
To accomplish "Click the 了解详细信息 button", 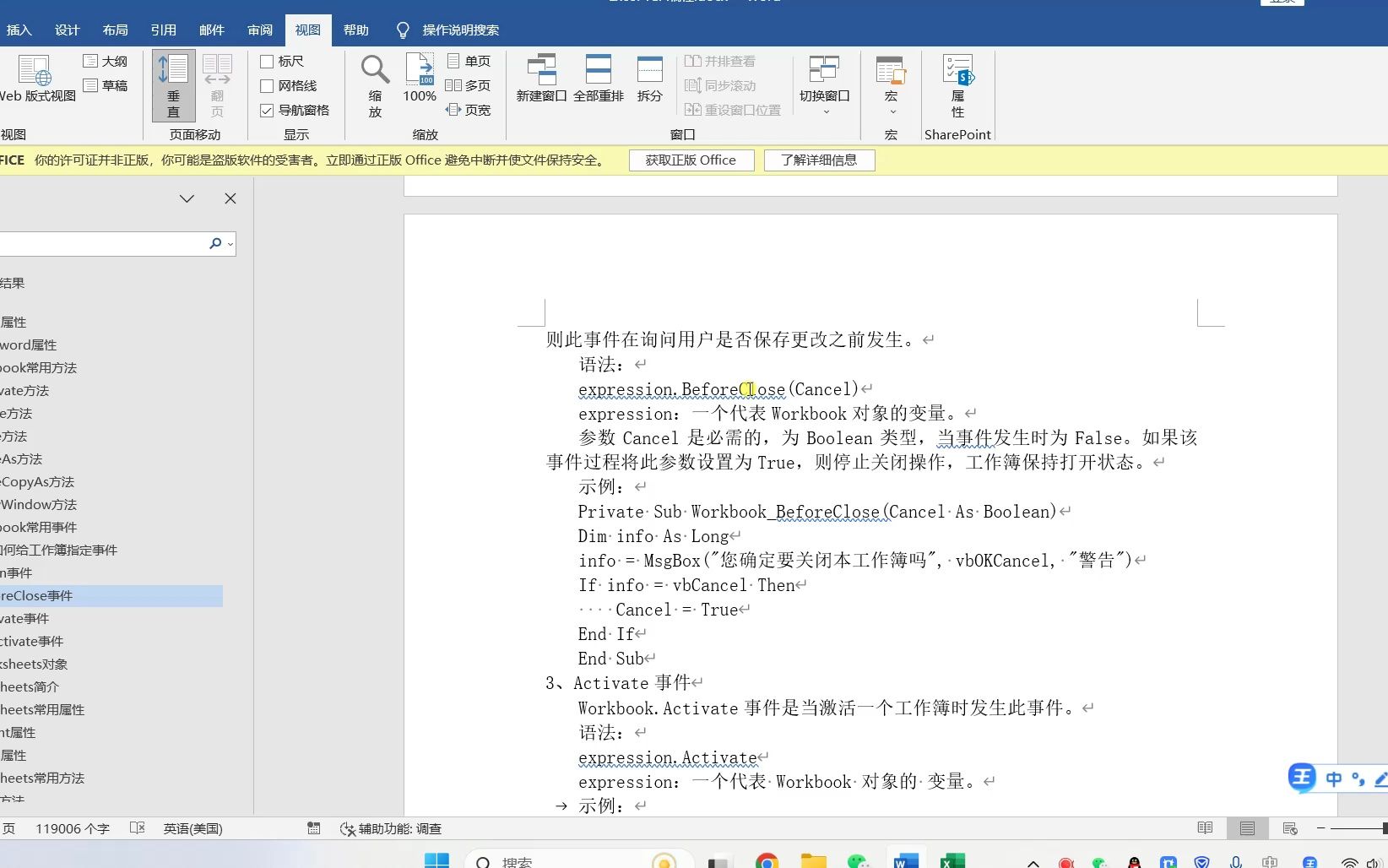I will click(x=819, y=160).
